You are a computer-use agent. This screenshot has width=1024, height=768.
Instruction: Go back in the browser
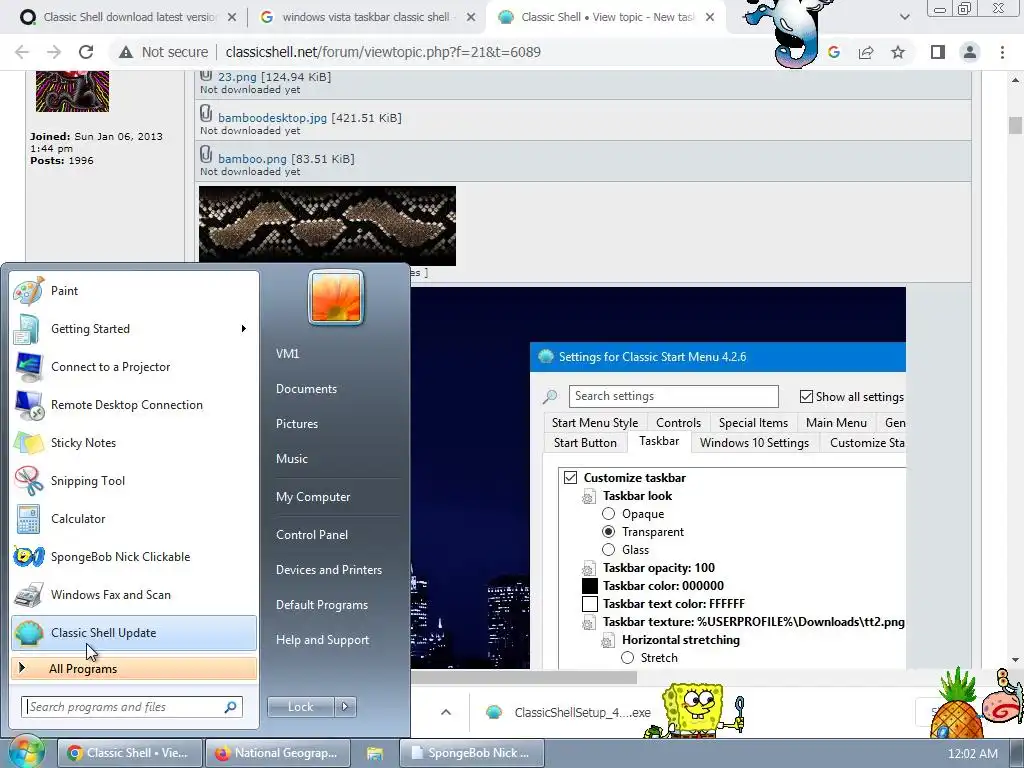click(22, 52)
